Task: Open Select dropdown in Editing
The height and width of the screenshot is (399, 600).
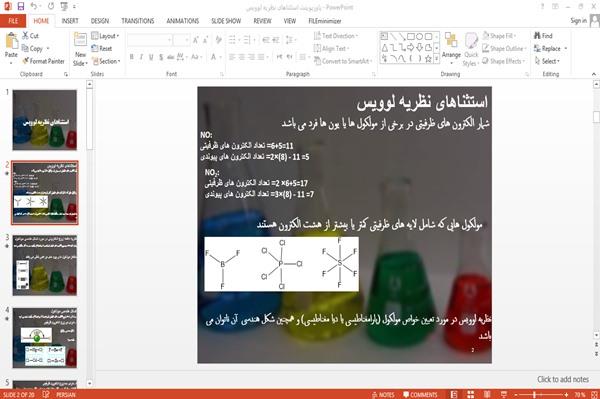Action: pos(547,61)
